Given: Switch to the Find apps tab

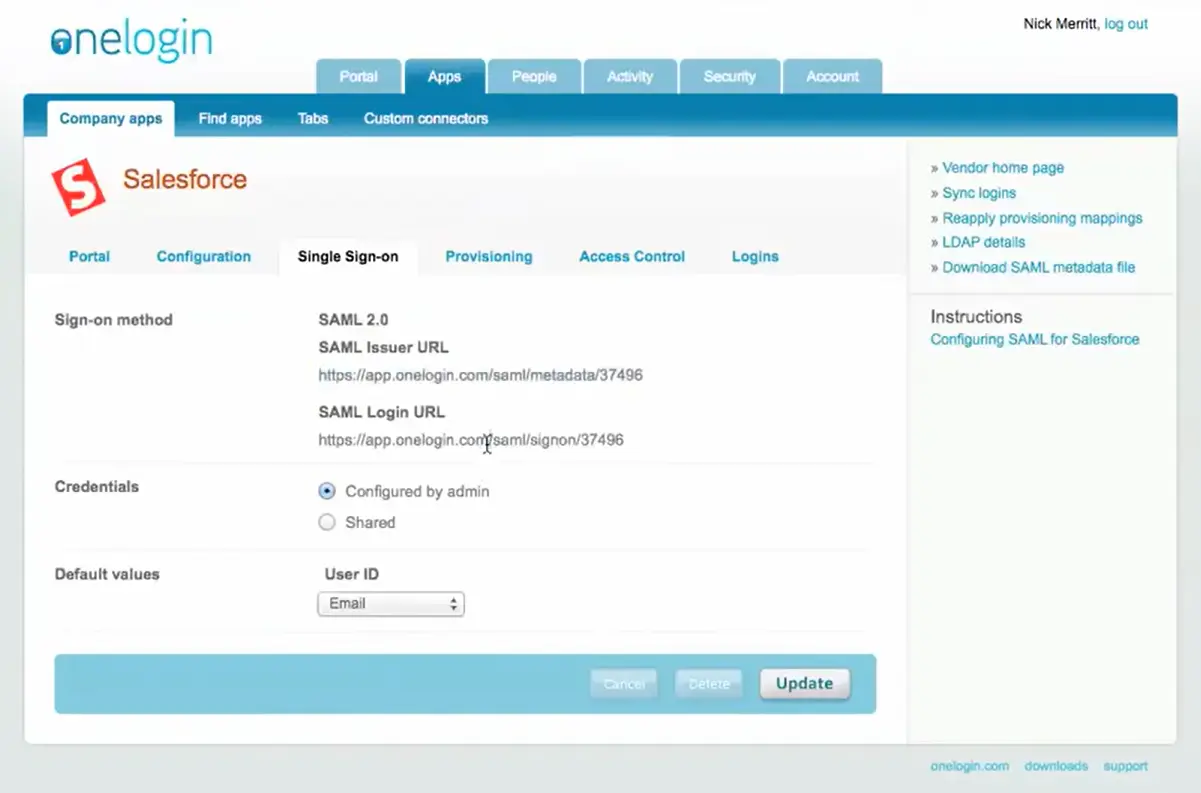Looking at the screenshot, I should point(230,118).
